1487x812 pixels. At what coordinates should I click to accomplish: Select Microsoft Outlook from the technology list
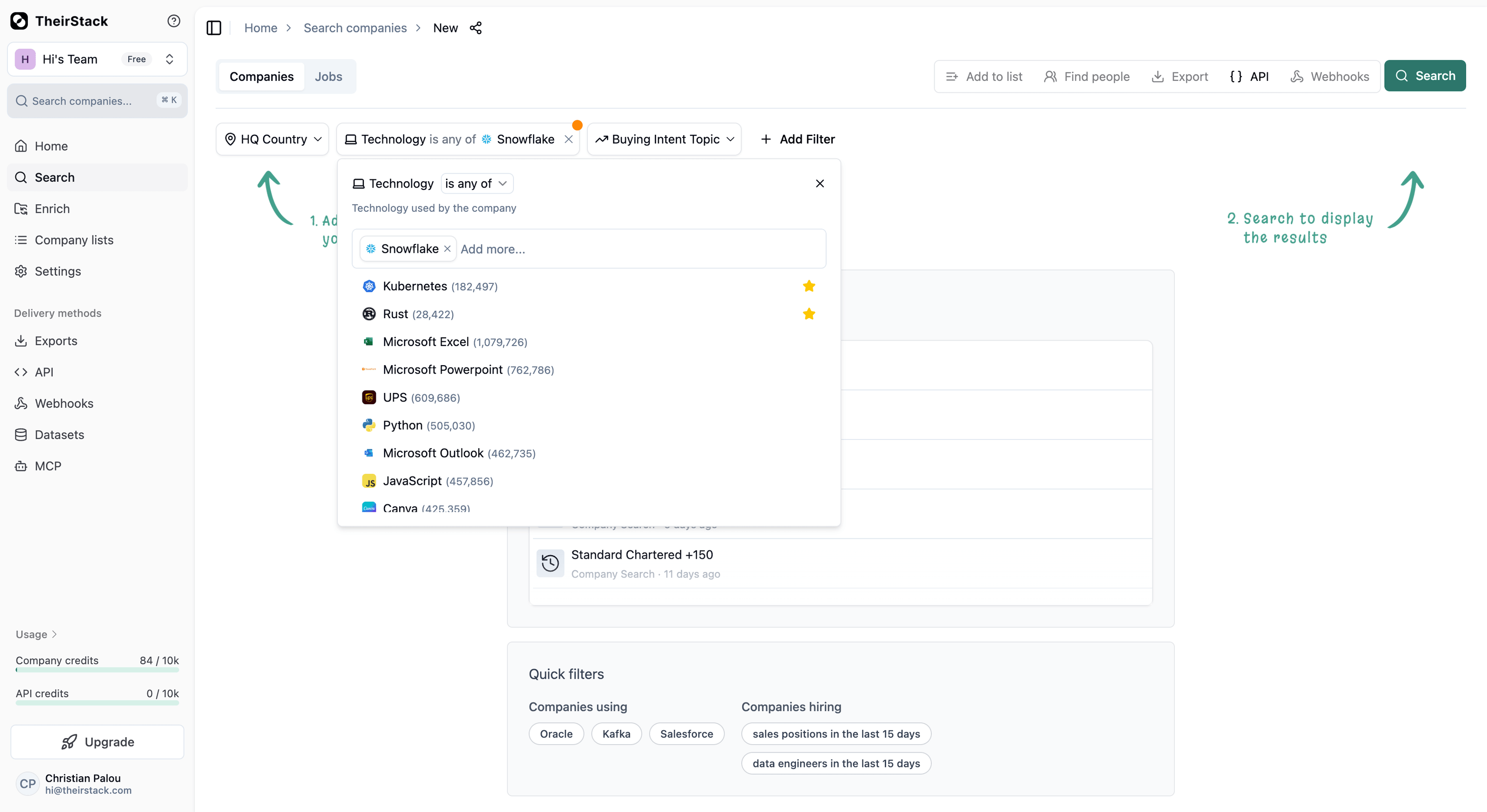589,453
